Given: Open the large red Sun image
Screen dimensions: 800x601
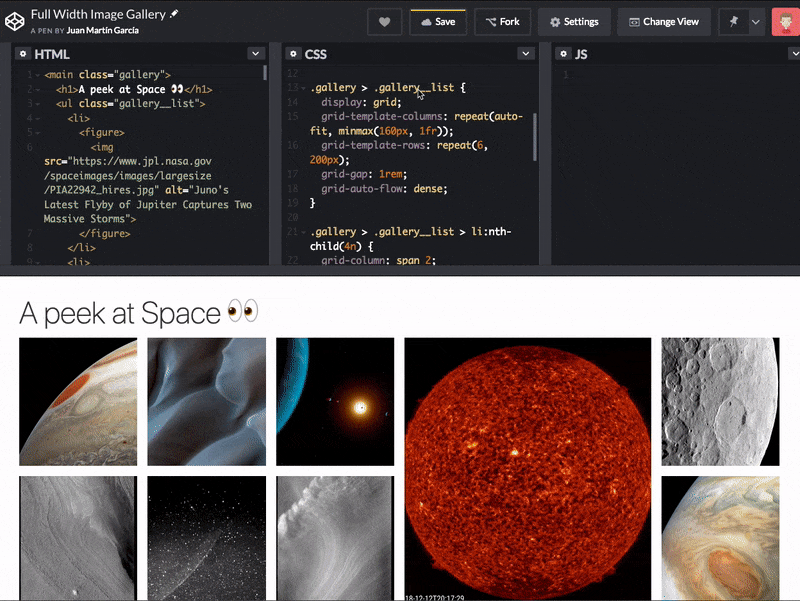Looking at the screenshot, I should point(528,469).
